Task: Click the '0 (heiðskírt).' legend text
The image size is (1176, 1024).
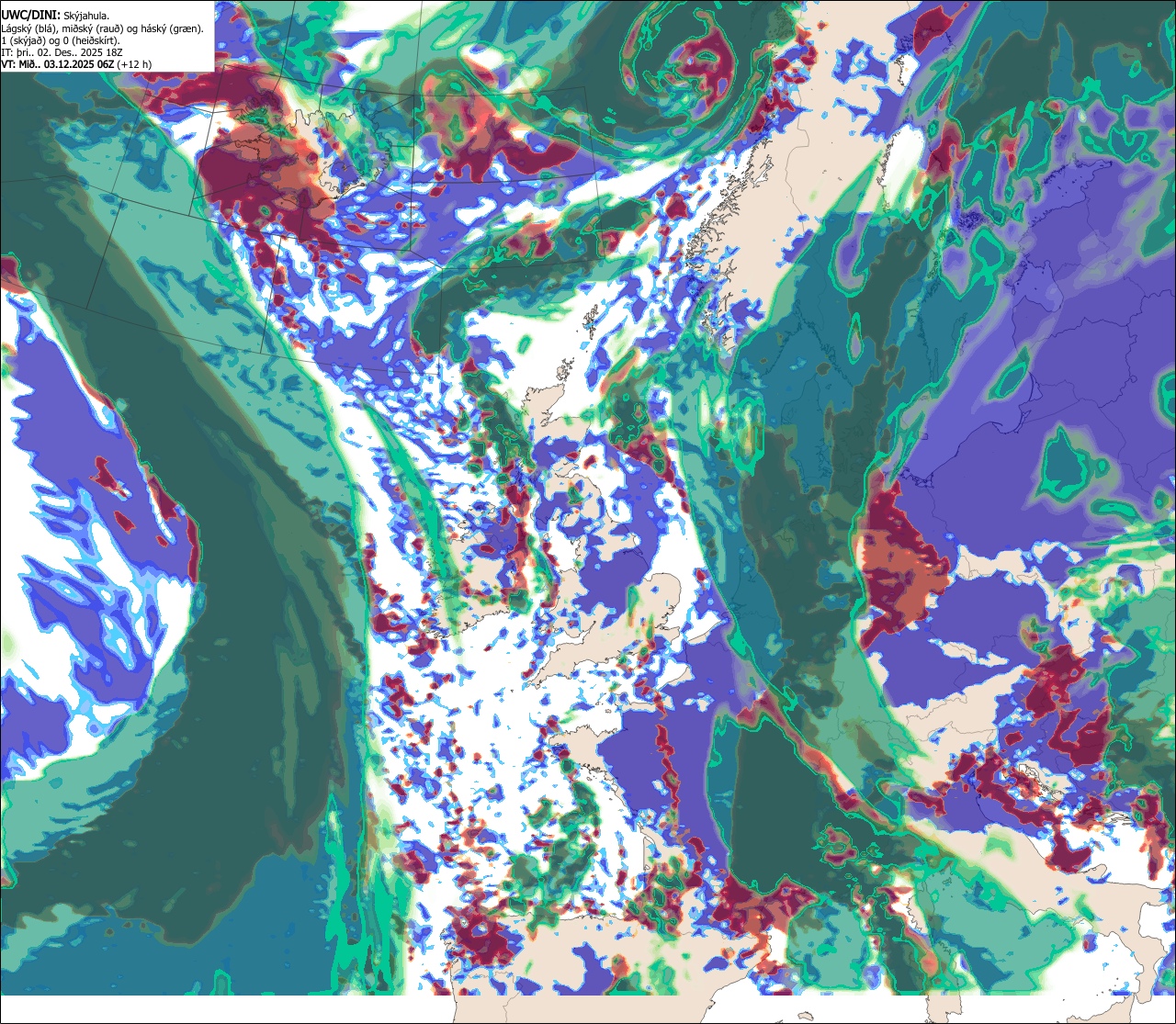Action: (92, 41)
